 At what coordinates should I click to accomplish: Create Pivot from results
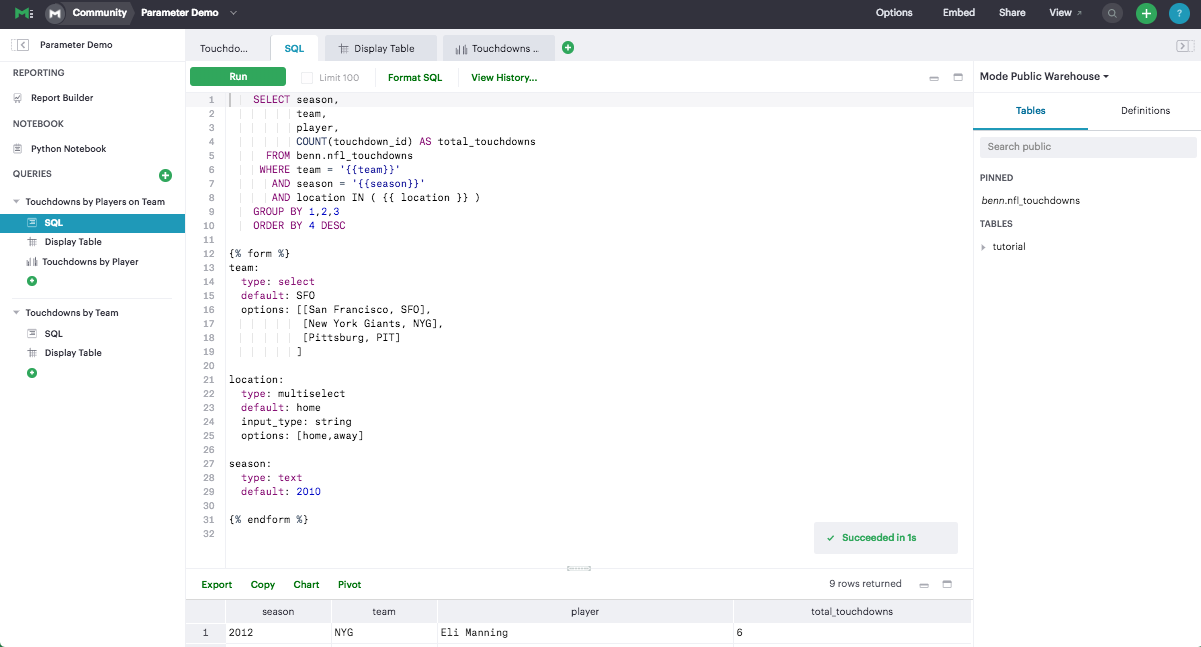coord(350,585)
